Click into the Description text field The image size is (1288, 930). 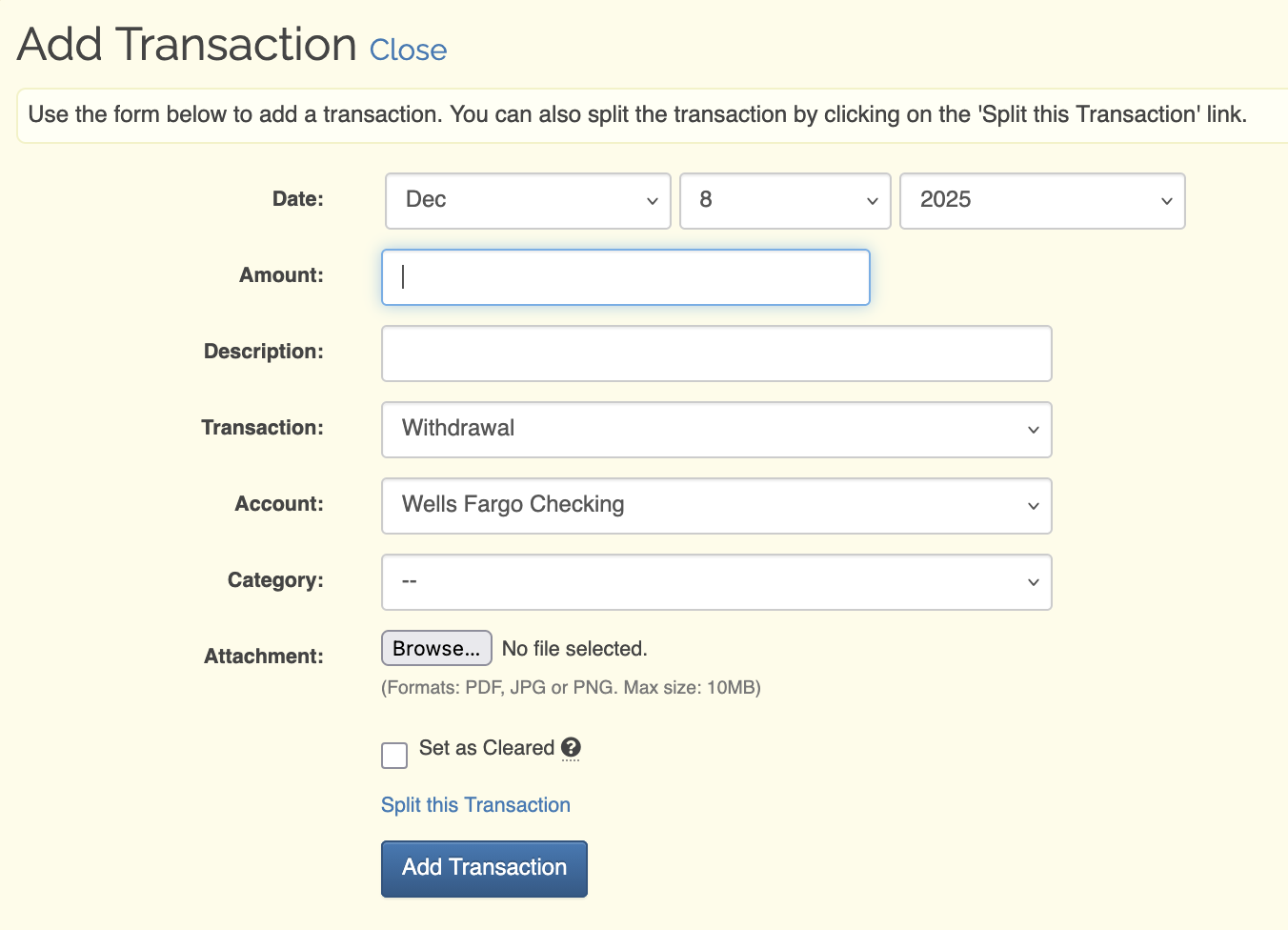click(716, 354)
